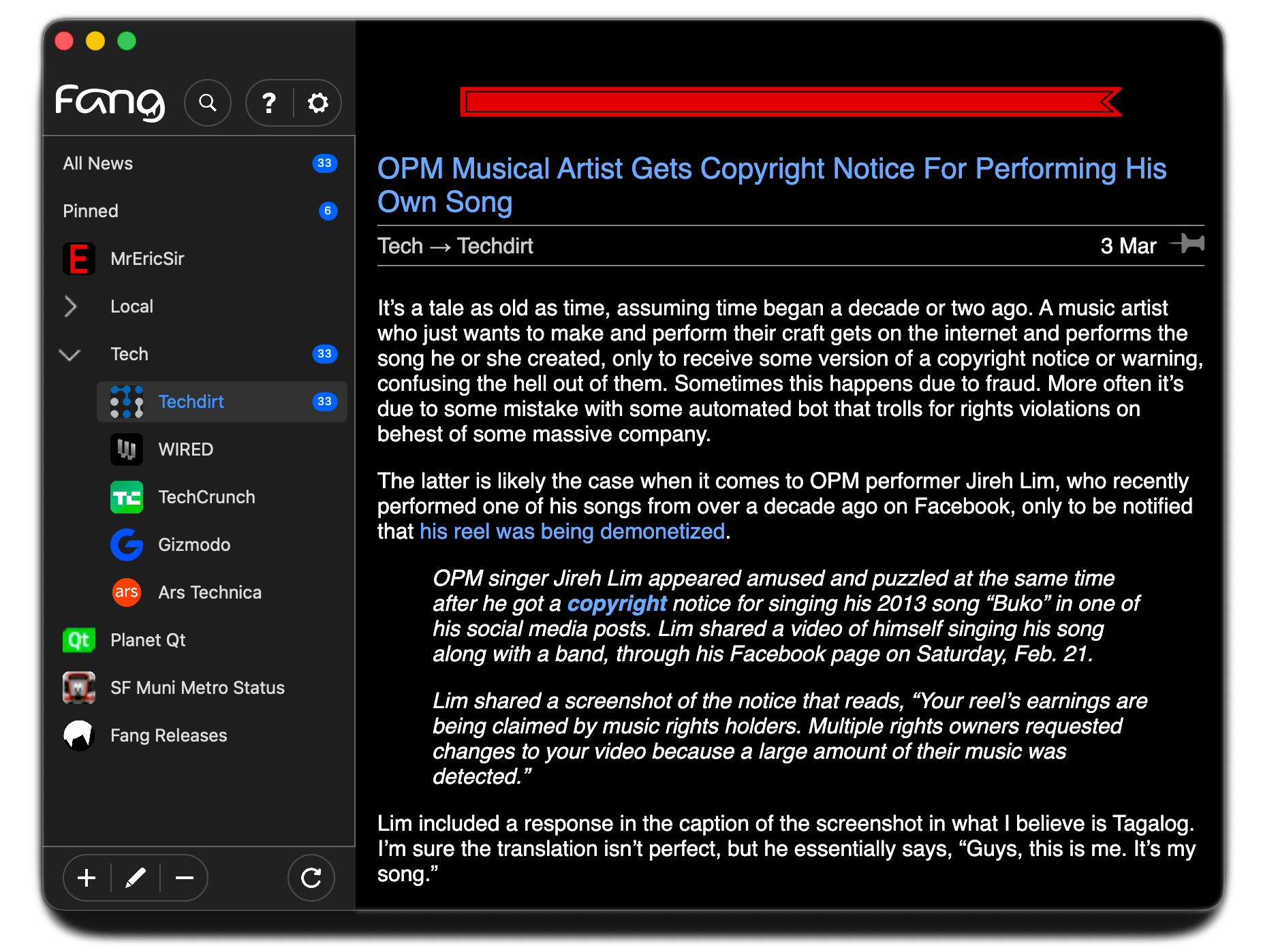Screen dimensions: 1278x952
Task: Select the SF Muni Metro Status feed
Action: coord(197,687)
